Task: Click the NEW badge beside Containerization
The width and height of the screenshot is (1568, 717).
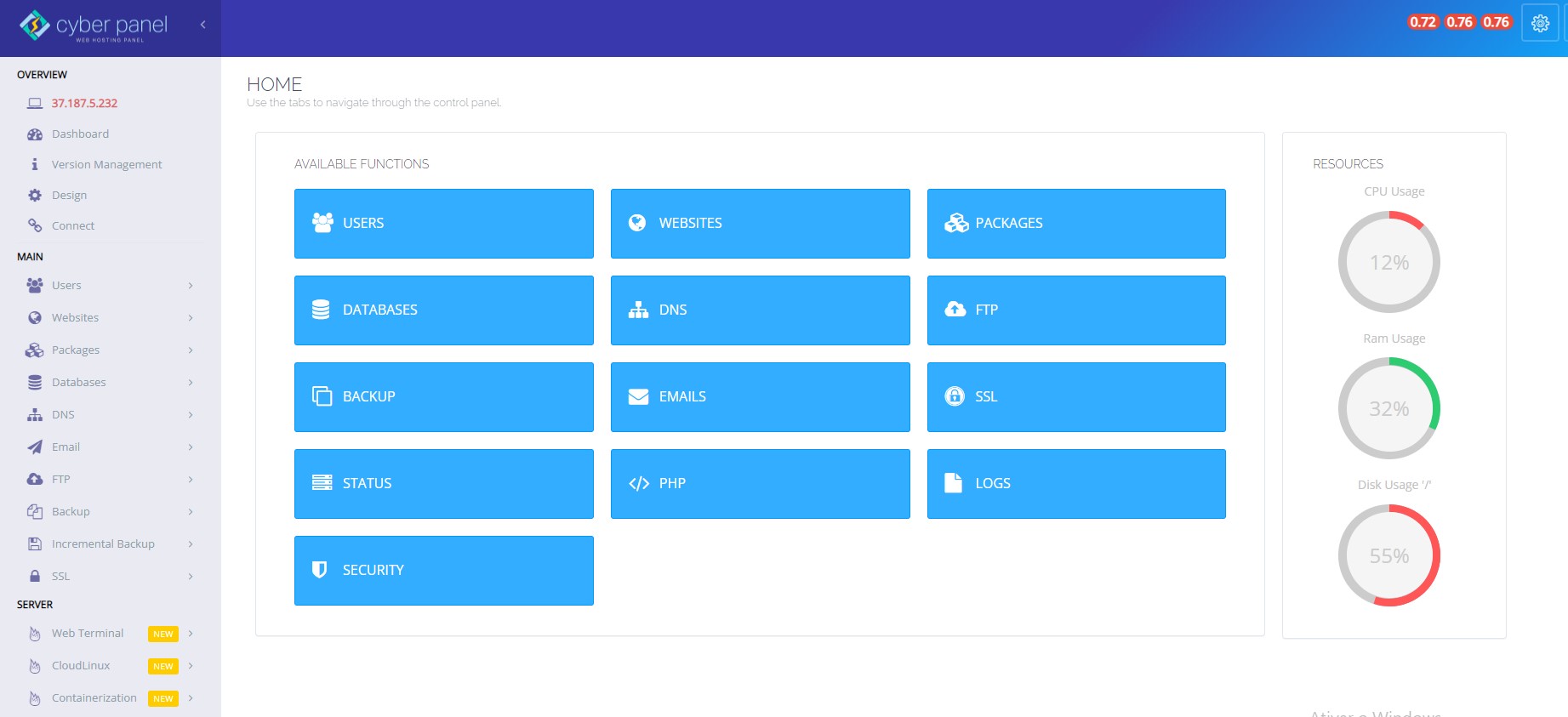Action: [x=163, y=698]
